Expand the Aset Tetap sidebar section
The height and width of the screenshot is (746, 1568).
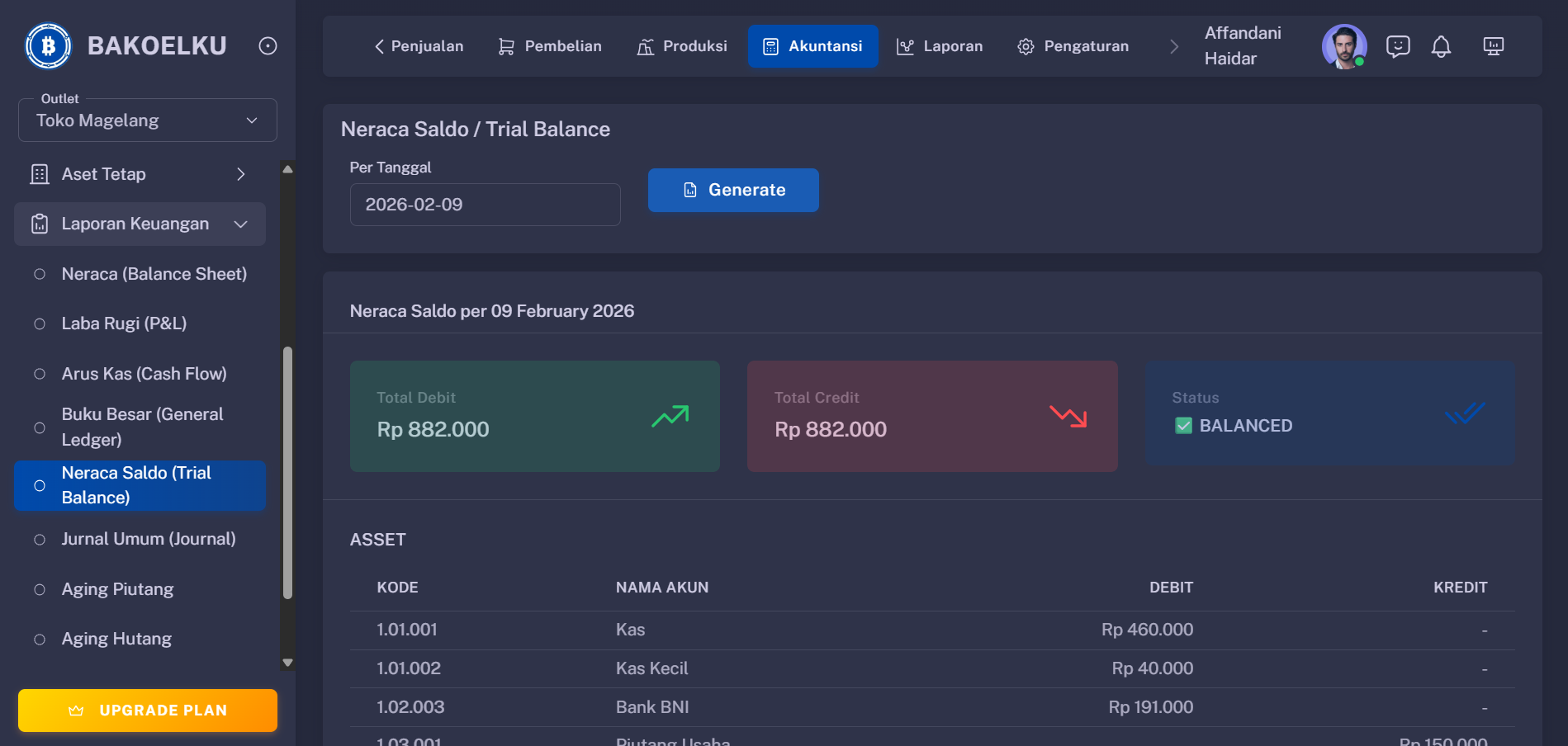click(x=240, y=174)
